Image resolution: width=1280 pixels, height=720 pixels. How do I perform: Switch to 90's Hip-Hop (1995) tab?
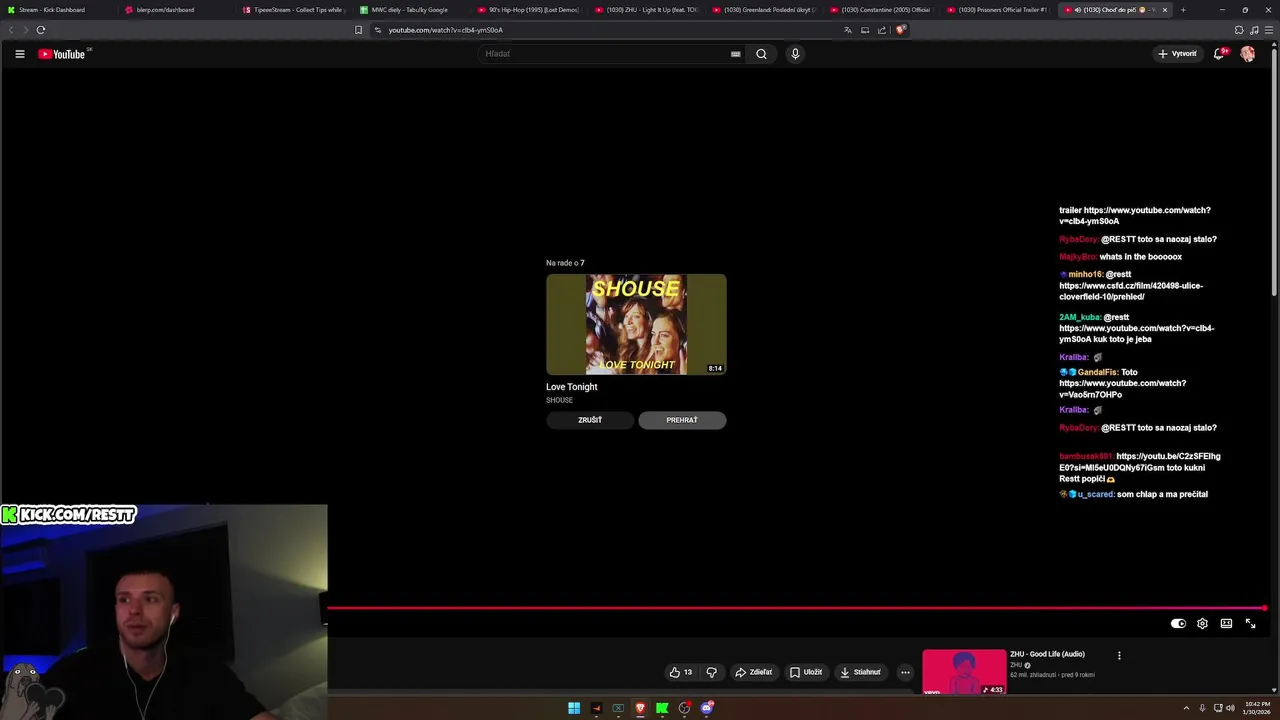coord(530,10)
